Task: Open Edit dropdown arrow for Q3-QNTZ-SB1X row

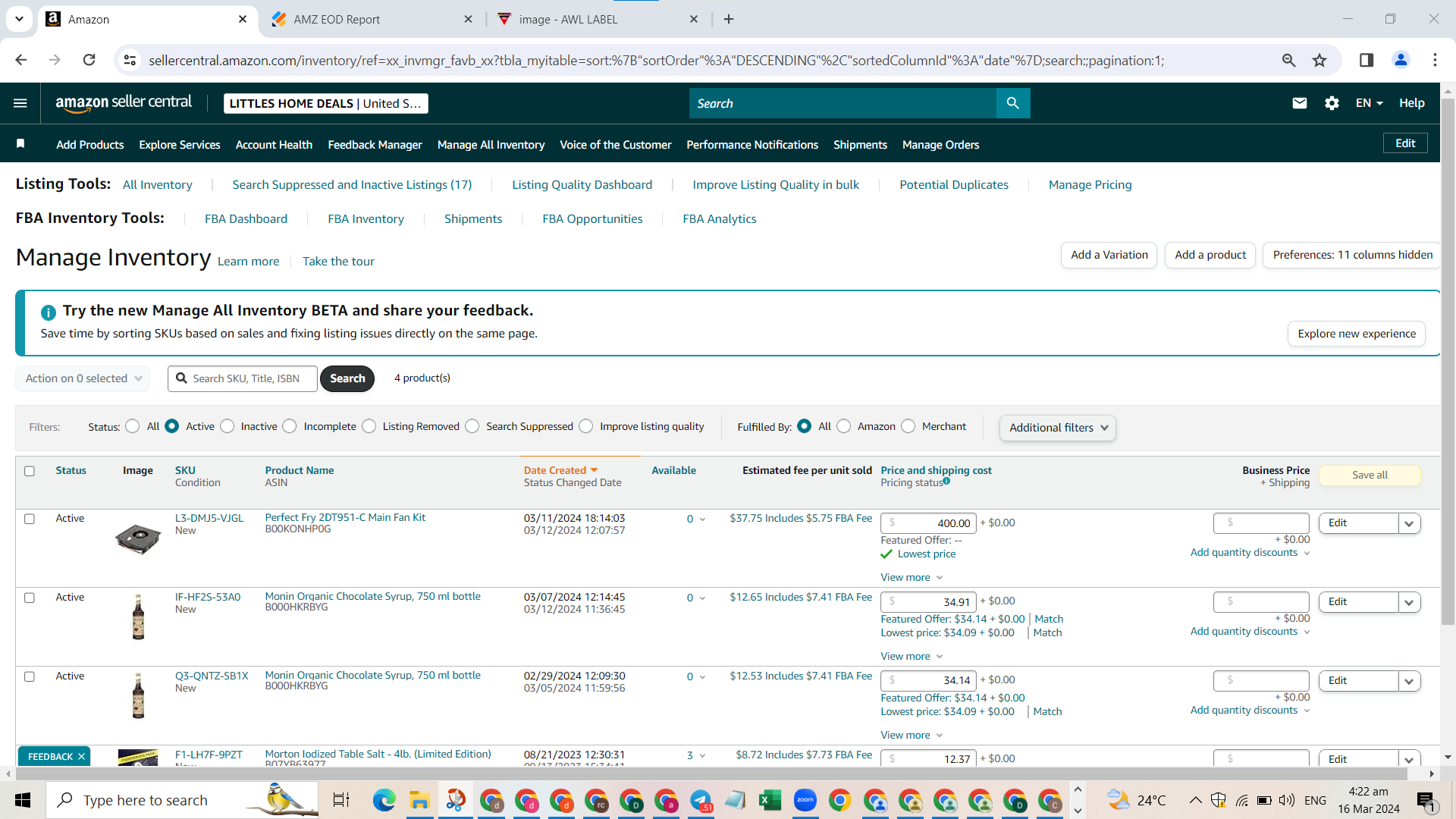Action: 1410,681
